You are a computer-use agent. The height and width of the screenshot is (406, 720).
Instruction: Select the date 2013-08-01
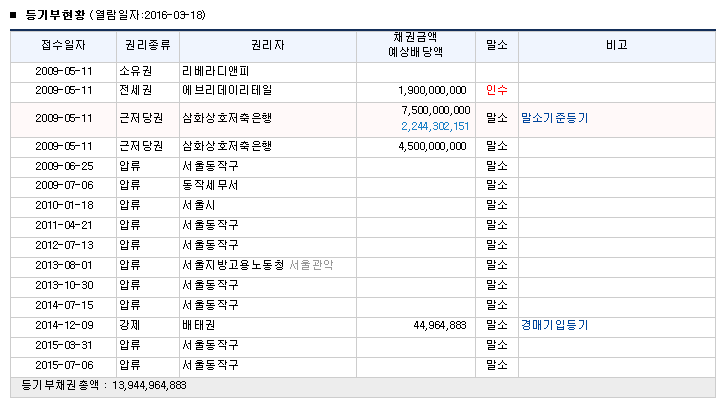click(x=64, y=265)
